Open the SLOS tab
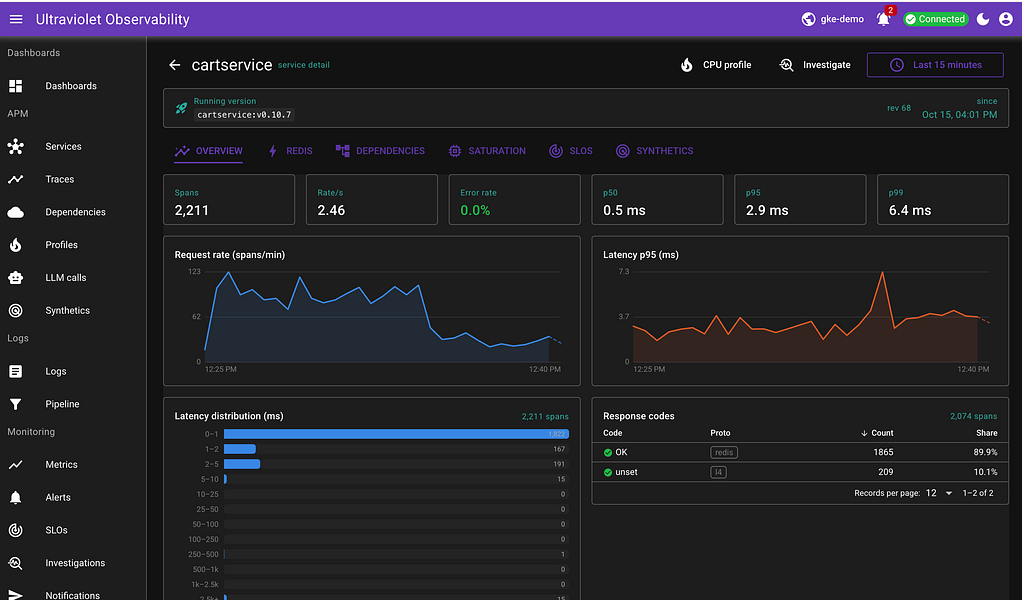1022x600 pixels. pyautogui.click(x=571, y=151)
